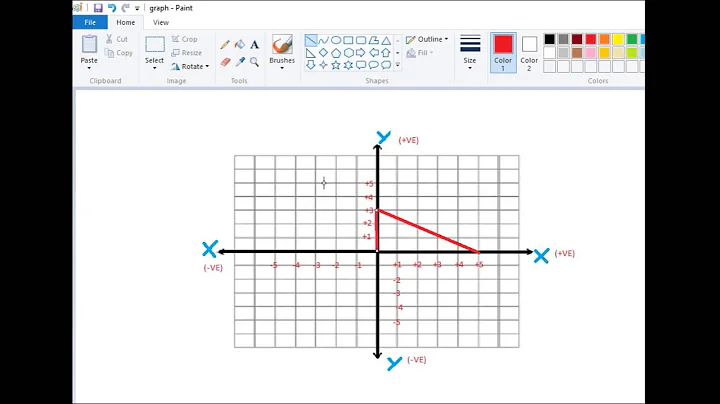Viewport: 720px width, 404px height.
Task: Undo the last action
Action: (x=112, y=8)
